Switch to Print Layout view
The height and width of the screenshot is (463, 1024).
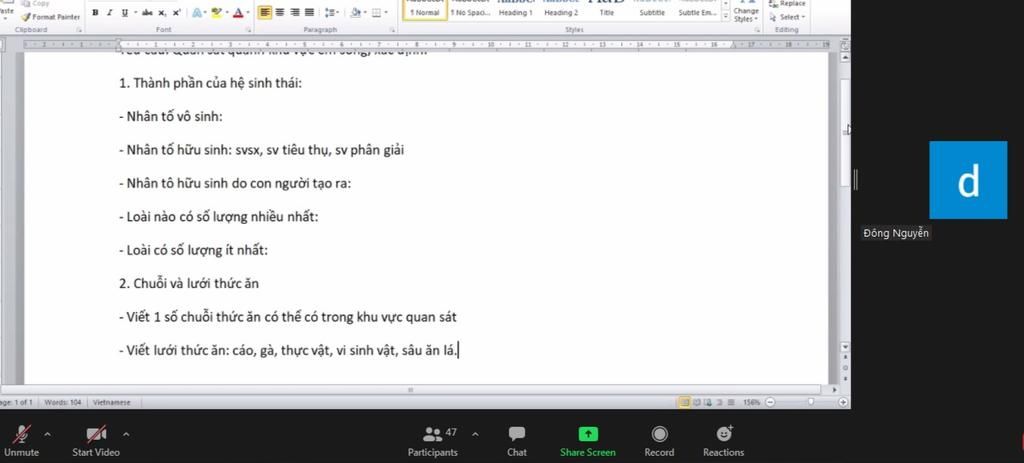click(684, 402)
